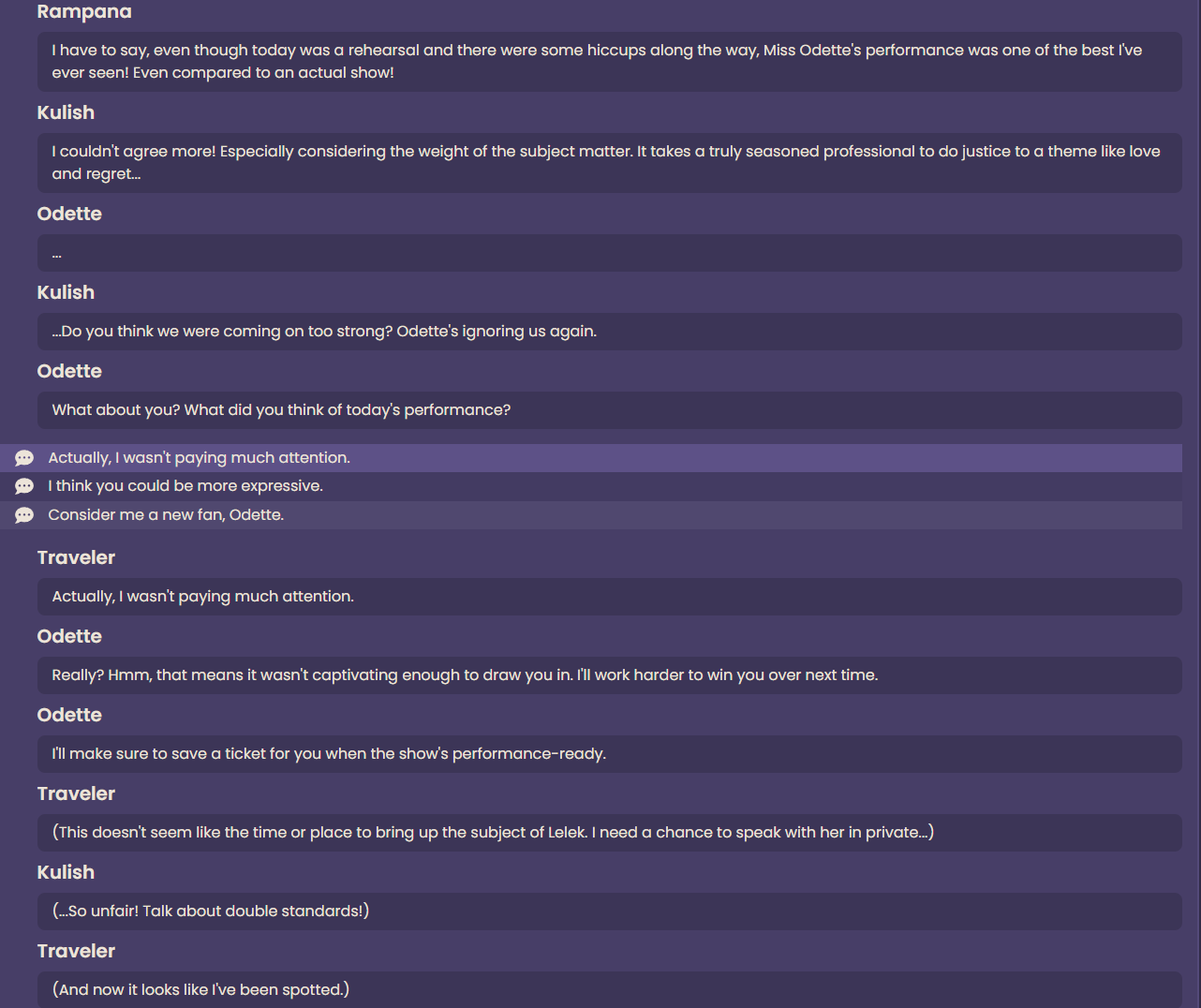This screenshot has height=1008, width=1201.
Task: Choose option 'Consider me a new fan, Odette.'
Action: click(x=591, y=515)
